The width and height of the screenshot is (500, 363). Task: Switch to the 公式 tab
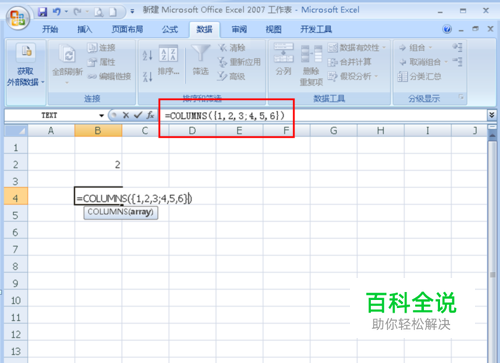170,29
